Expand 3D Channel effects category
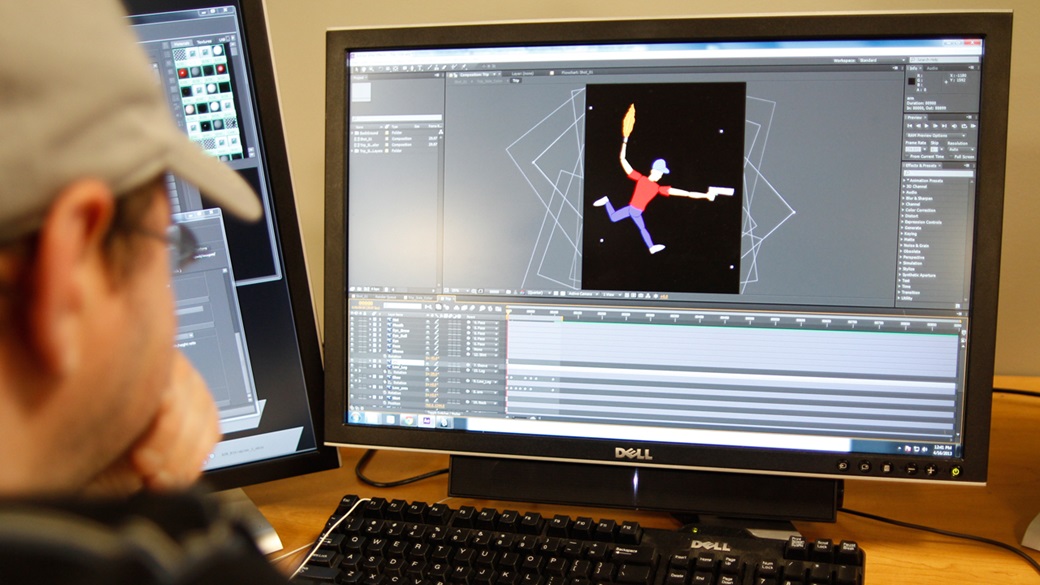The height and width of the screenshot is (585, 1040). [x=903, y=186]
